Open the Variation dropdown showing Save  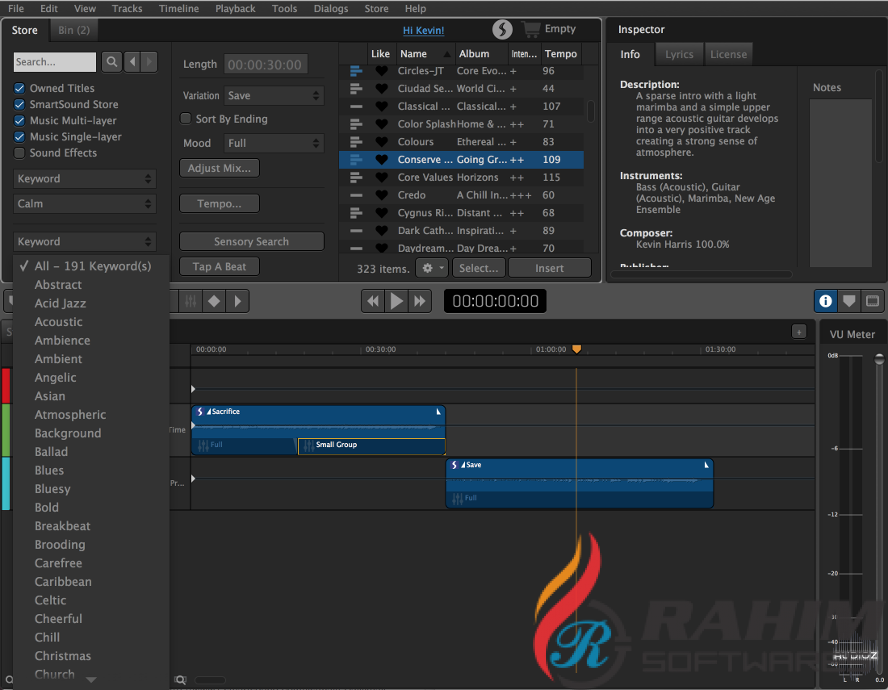pyautogui.click(x=274, y=96)
